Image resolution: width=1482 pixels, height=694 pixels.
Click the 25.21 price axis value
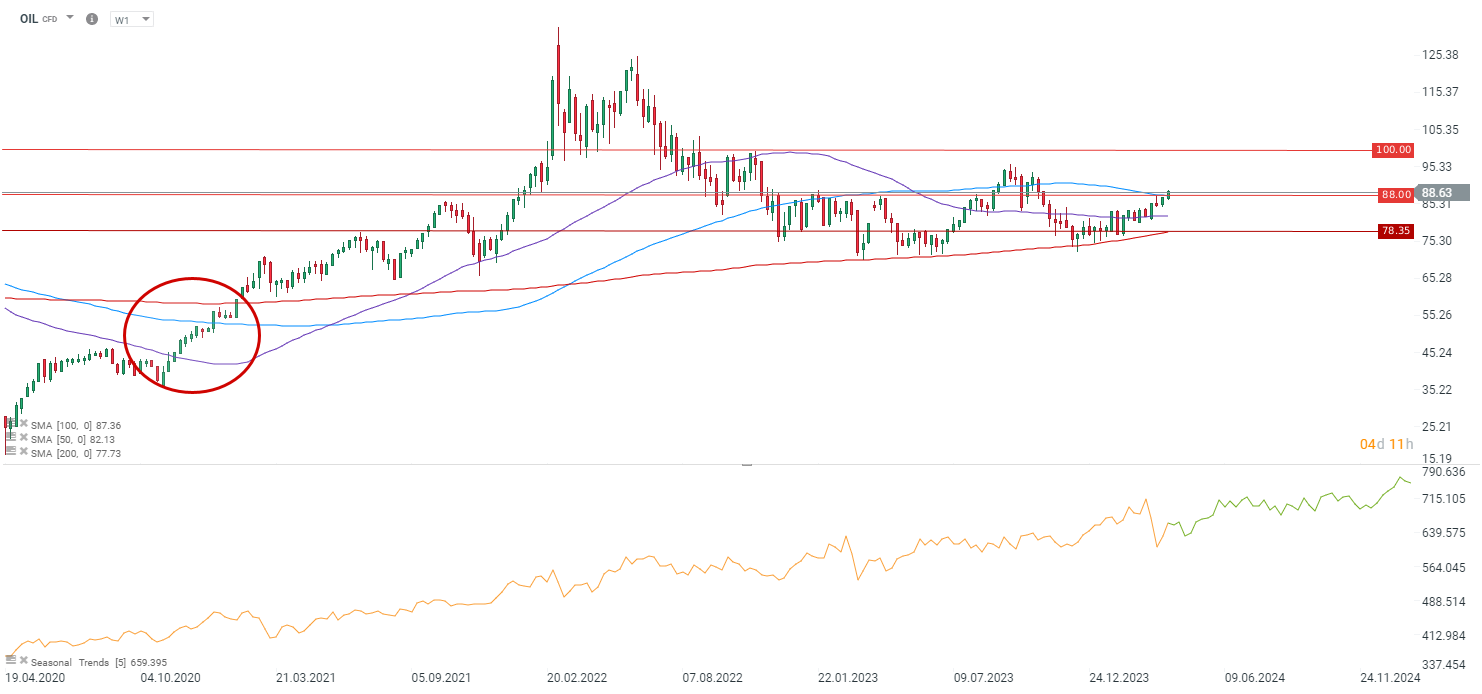[1437, 427]
